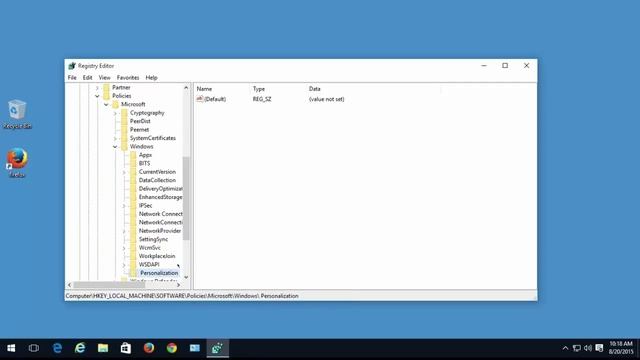Select the Microsoft folder icon
The height and width of the screenshot is (360, 640).
pyautogui.click(x=116, y=104)
